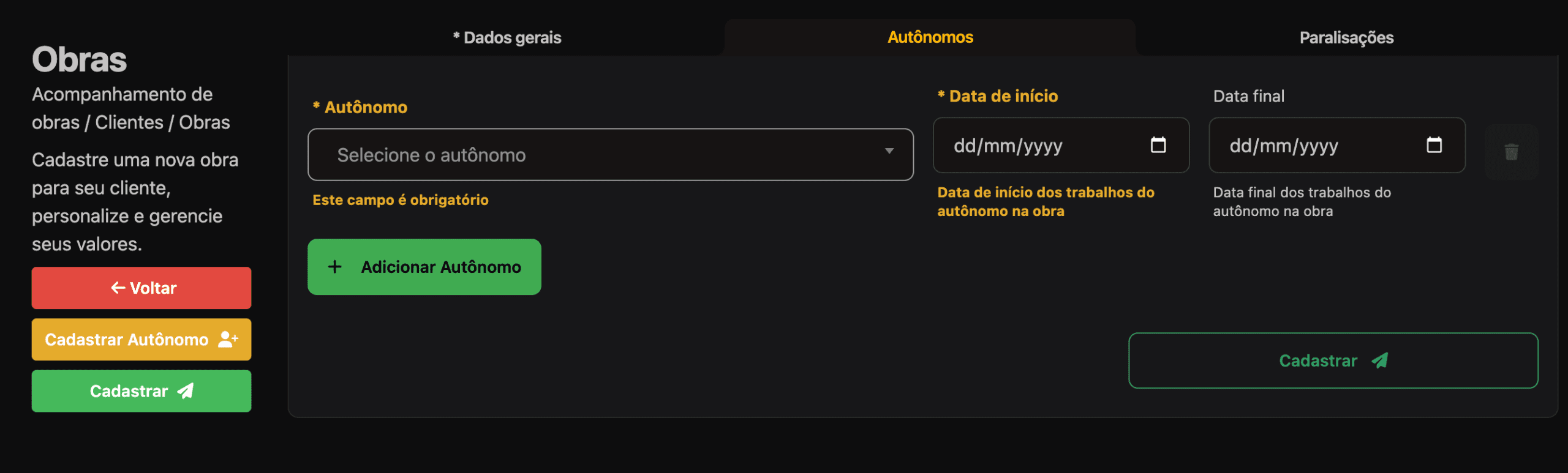Click the add-user icon on Cadastrar Autônomo
This screenshot has width=1568, height=473.
(228, 340)
